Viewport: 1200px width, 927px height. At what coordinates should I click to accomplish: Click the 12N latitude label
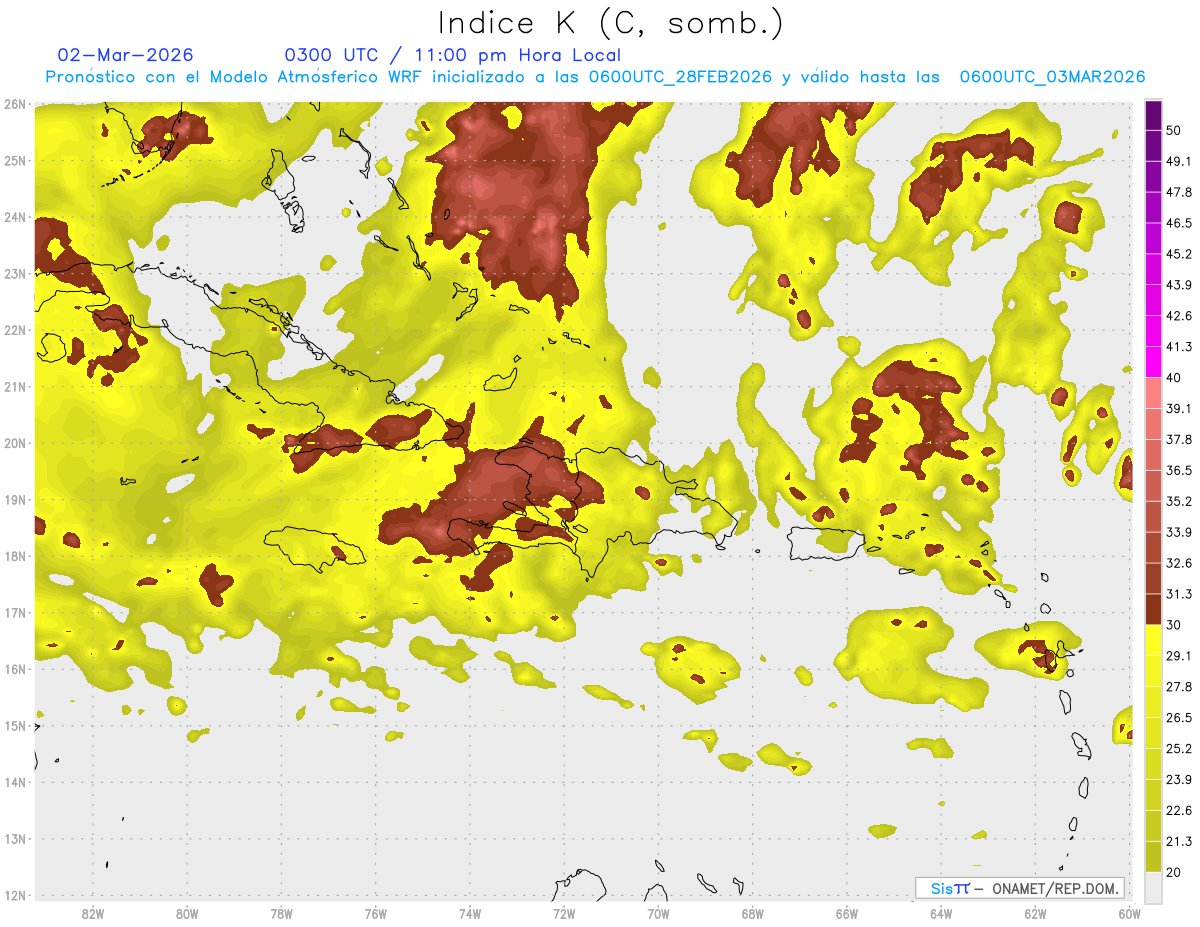click(x=14, y=895)
